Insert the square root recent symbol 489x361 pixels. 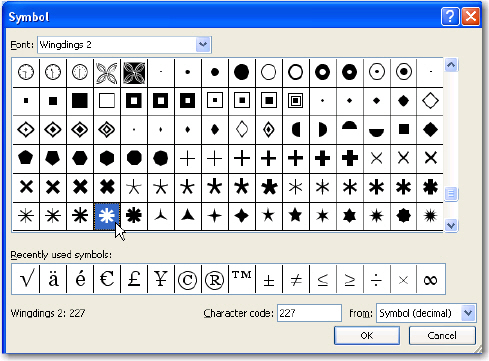(26, 279)
